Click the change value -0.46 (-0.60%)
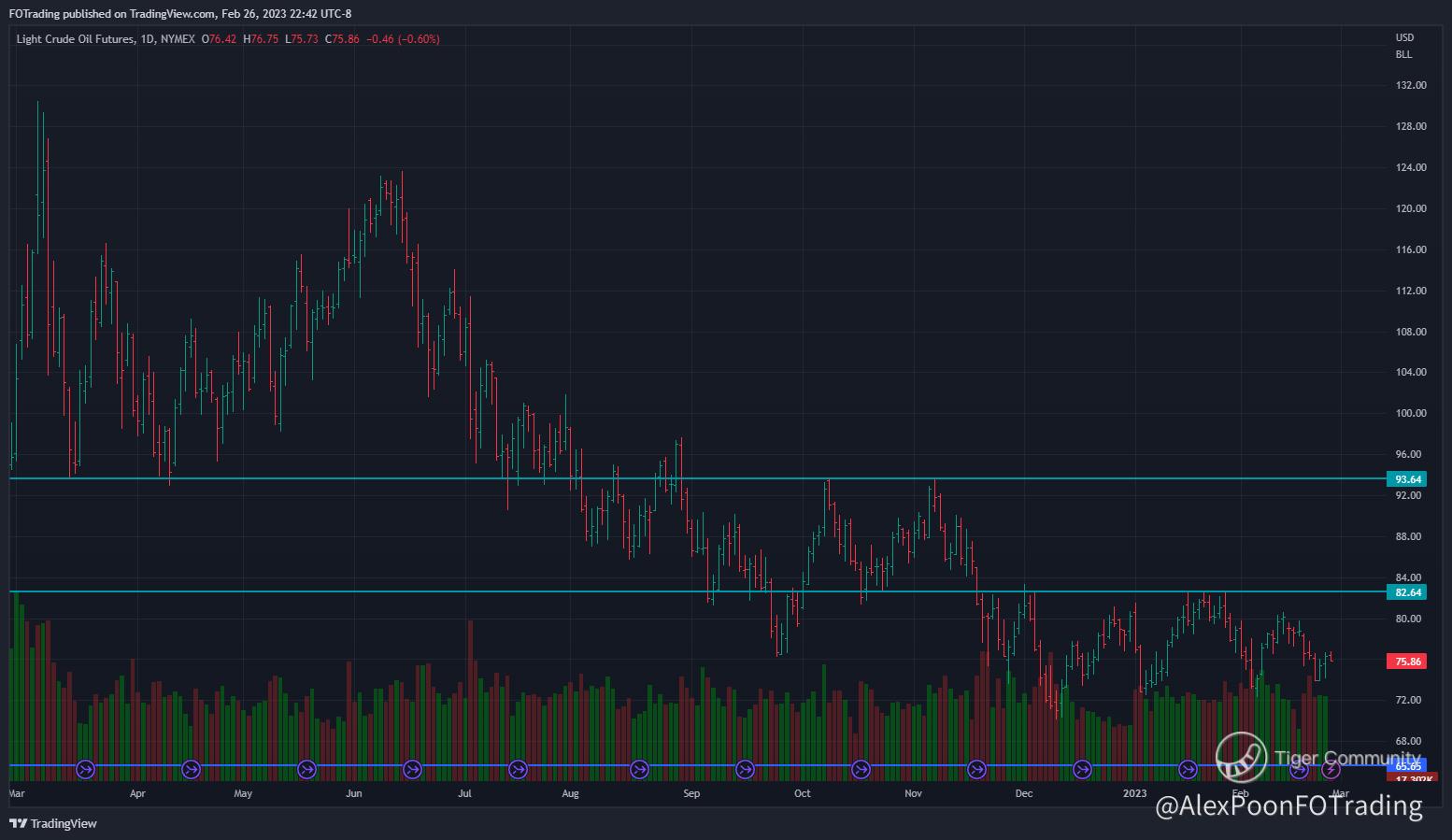 tap(403, 39)
